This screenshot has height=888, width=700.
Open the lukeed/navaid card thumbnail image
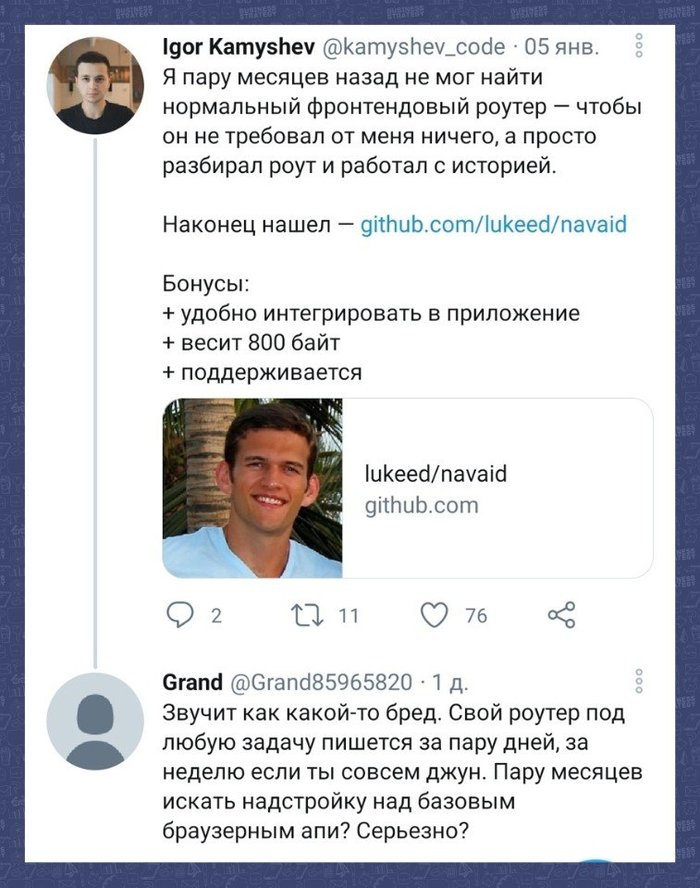coord(252,488)
